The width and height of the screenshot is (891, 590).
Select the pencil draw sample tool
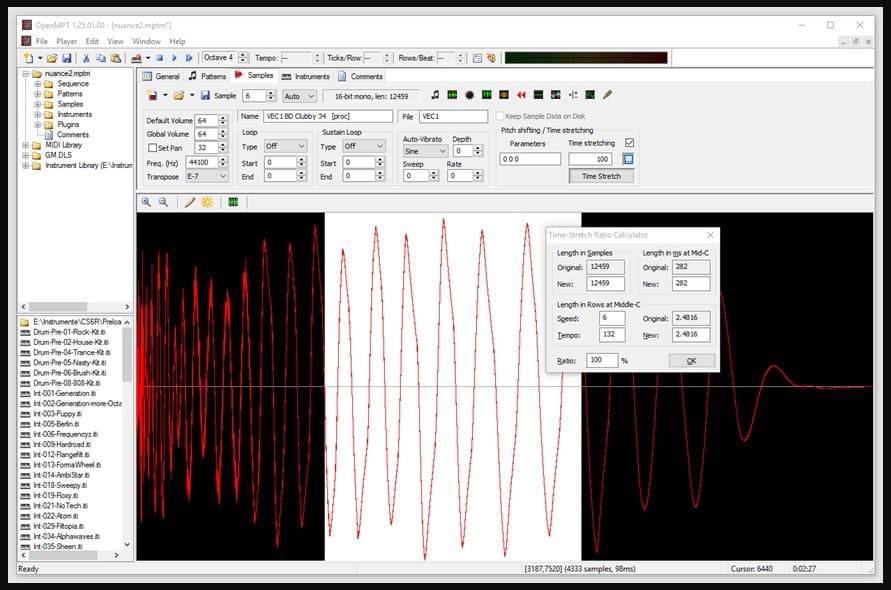(190, 202)
